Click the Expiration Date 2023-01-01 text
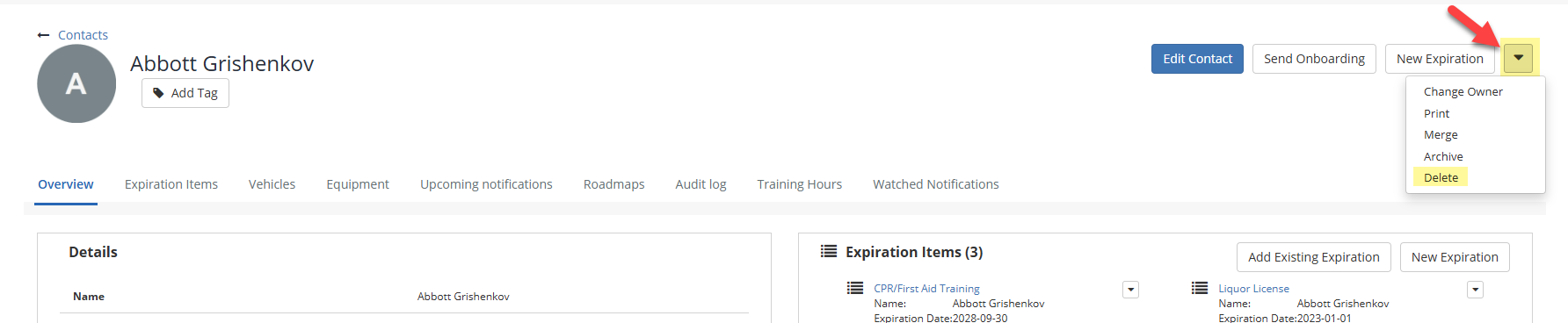This screenshot has height=323, width=1568. (x=1285, y=318)
